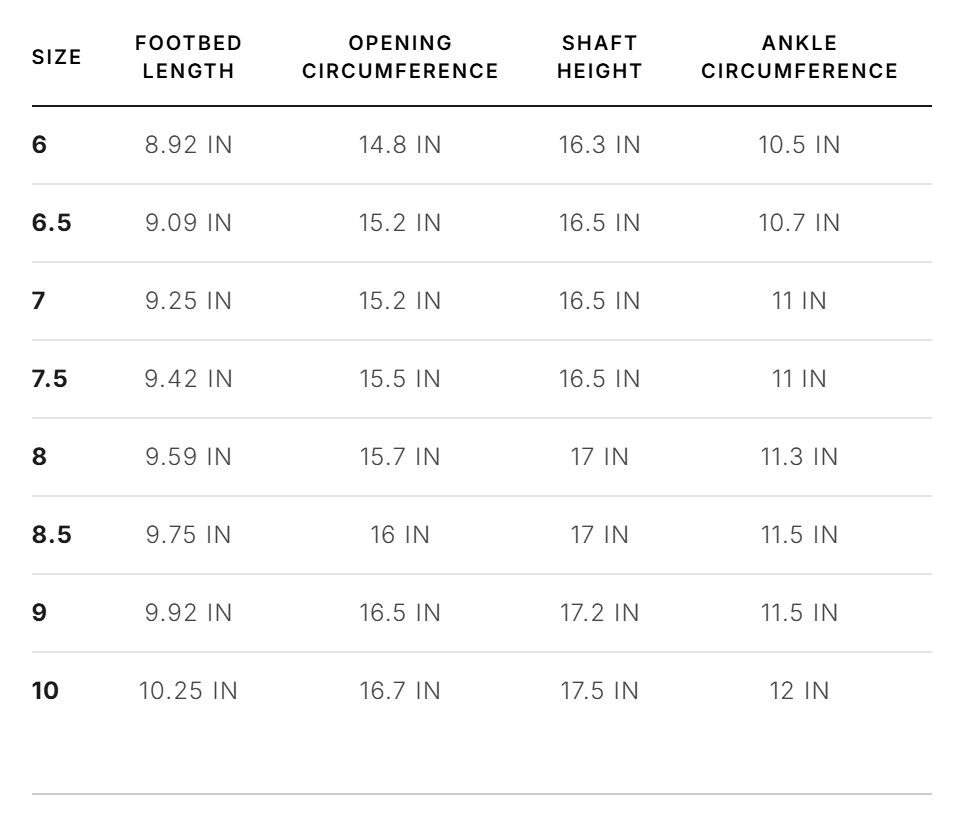964x818 pixels.
Task: Select the 15.7 IN opening circumference cell
Action: pos(400,457)
